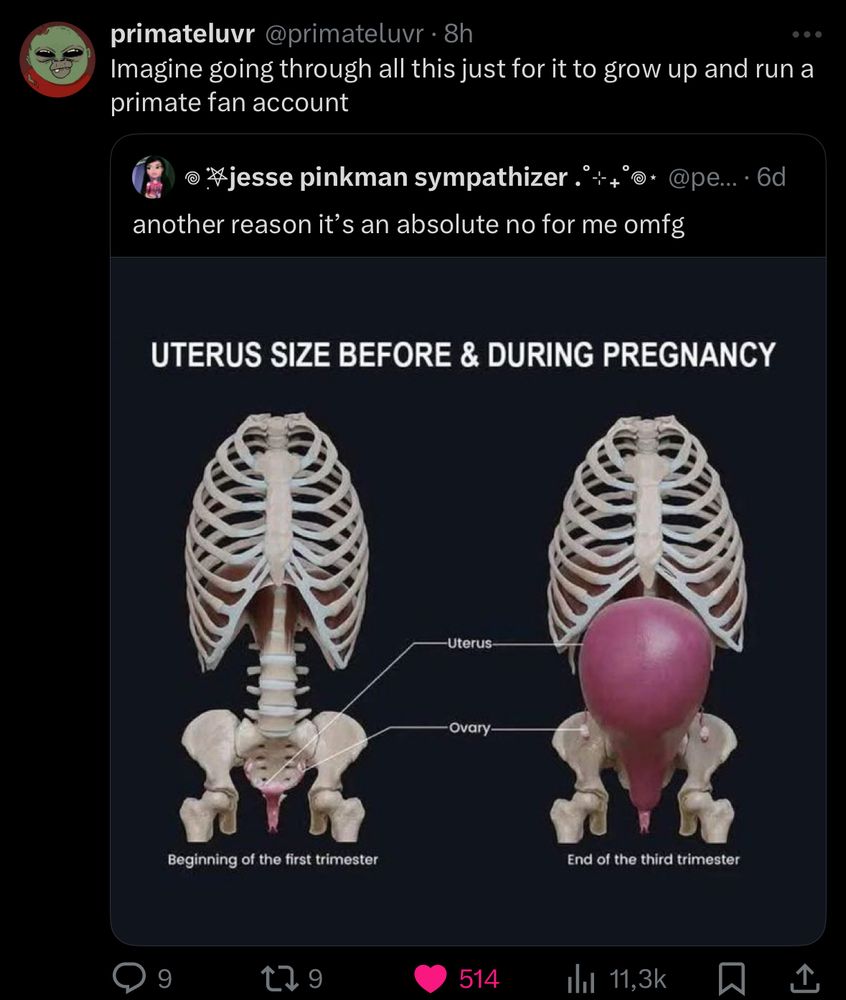Open the 9 replies count
Screen dimensions: 846x1000
164,978
